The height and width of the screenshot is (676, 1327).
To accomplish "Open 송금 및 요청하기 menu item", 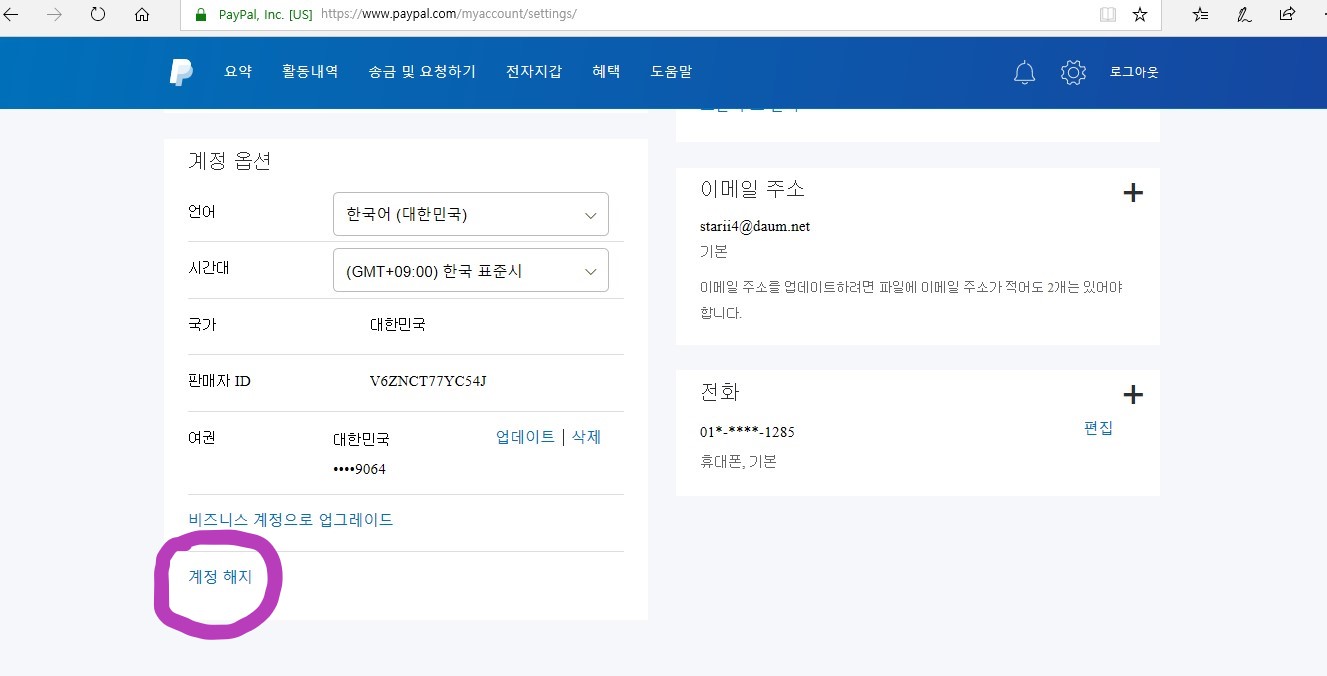I will (422, 72).
